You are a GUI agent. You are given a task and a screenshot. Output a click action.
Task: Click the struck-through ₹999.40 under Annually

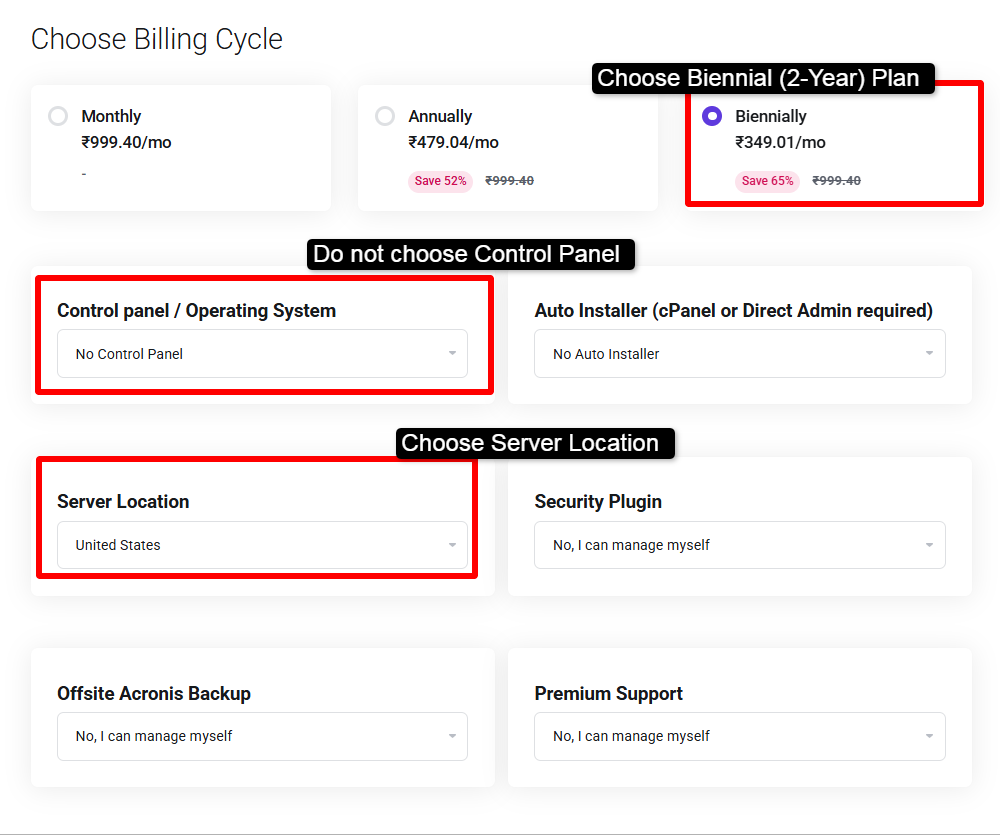click(510, 181)
